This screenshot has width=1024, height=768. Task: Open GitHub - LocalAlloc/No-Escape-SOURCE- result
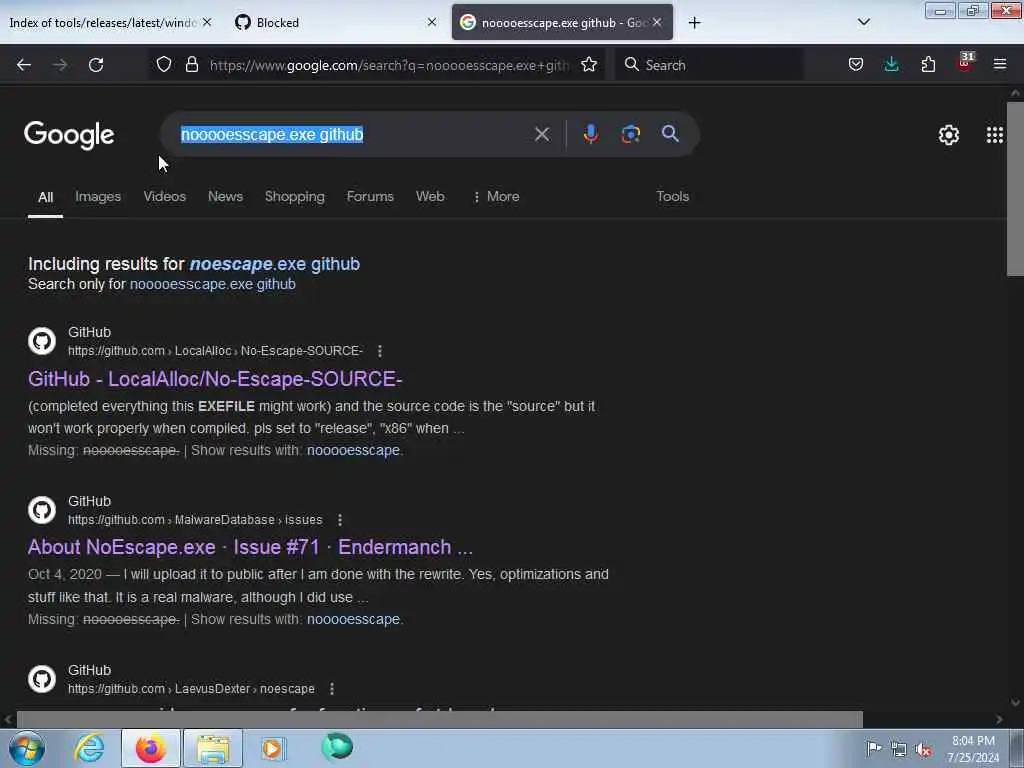[x=215, y=379]
